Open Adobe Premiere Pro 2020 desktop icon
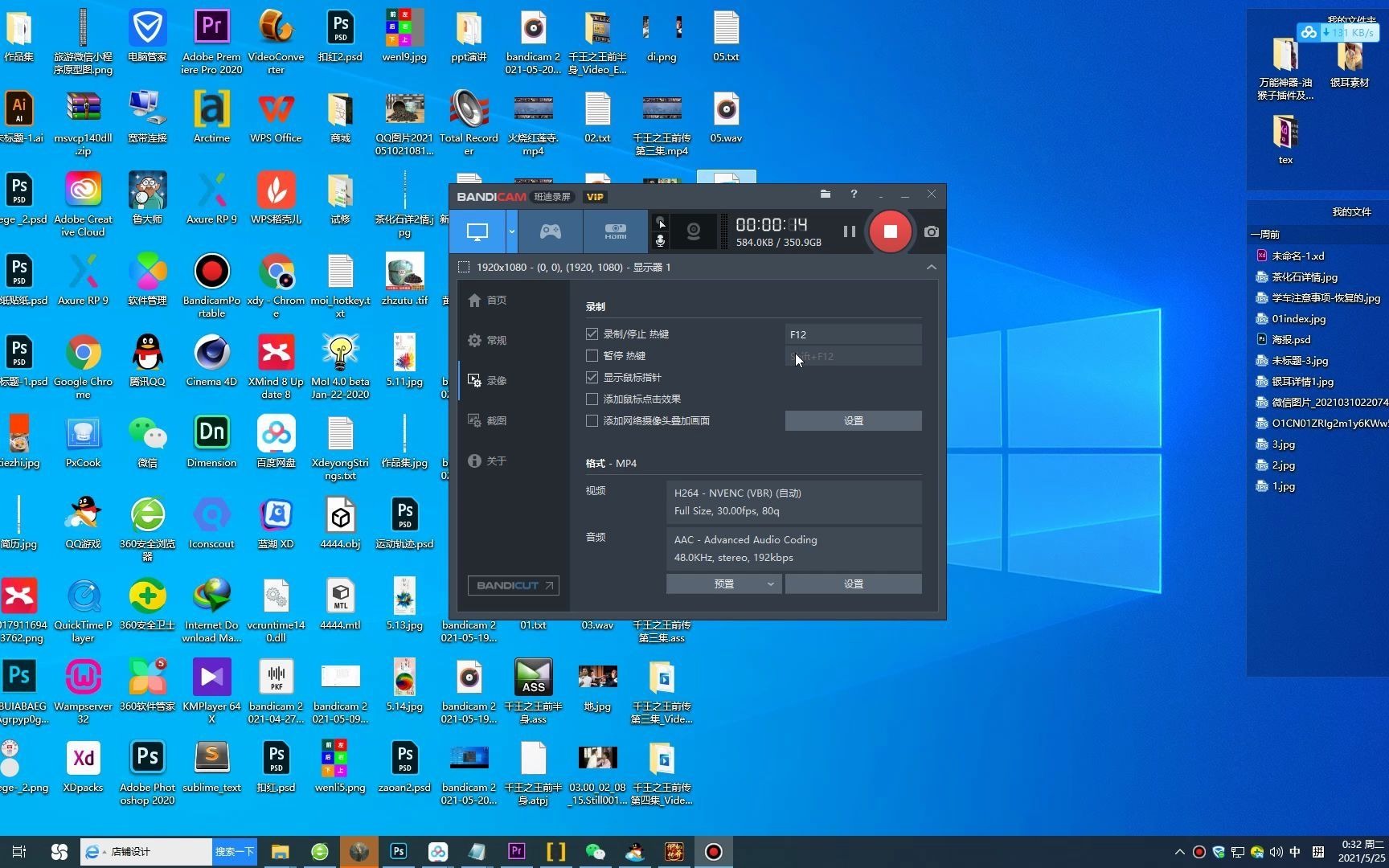This screenshot has width=1389, height=868. click(211, 42)
